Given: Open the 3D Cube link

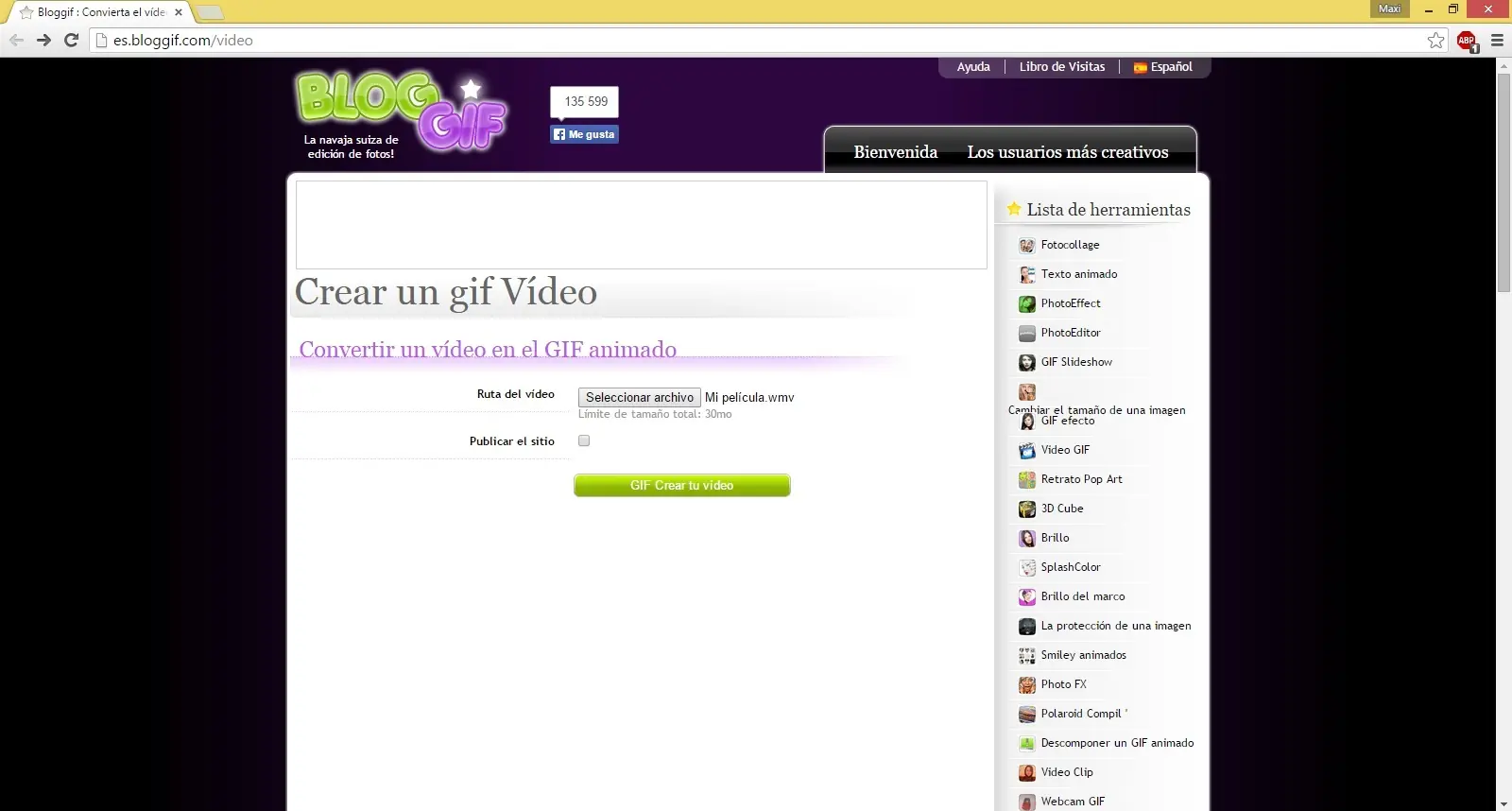Looking at the screenshot, I should [1062, 509].
